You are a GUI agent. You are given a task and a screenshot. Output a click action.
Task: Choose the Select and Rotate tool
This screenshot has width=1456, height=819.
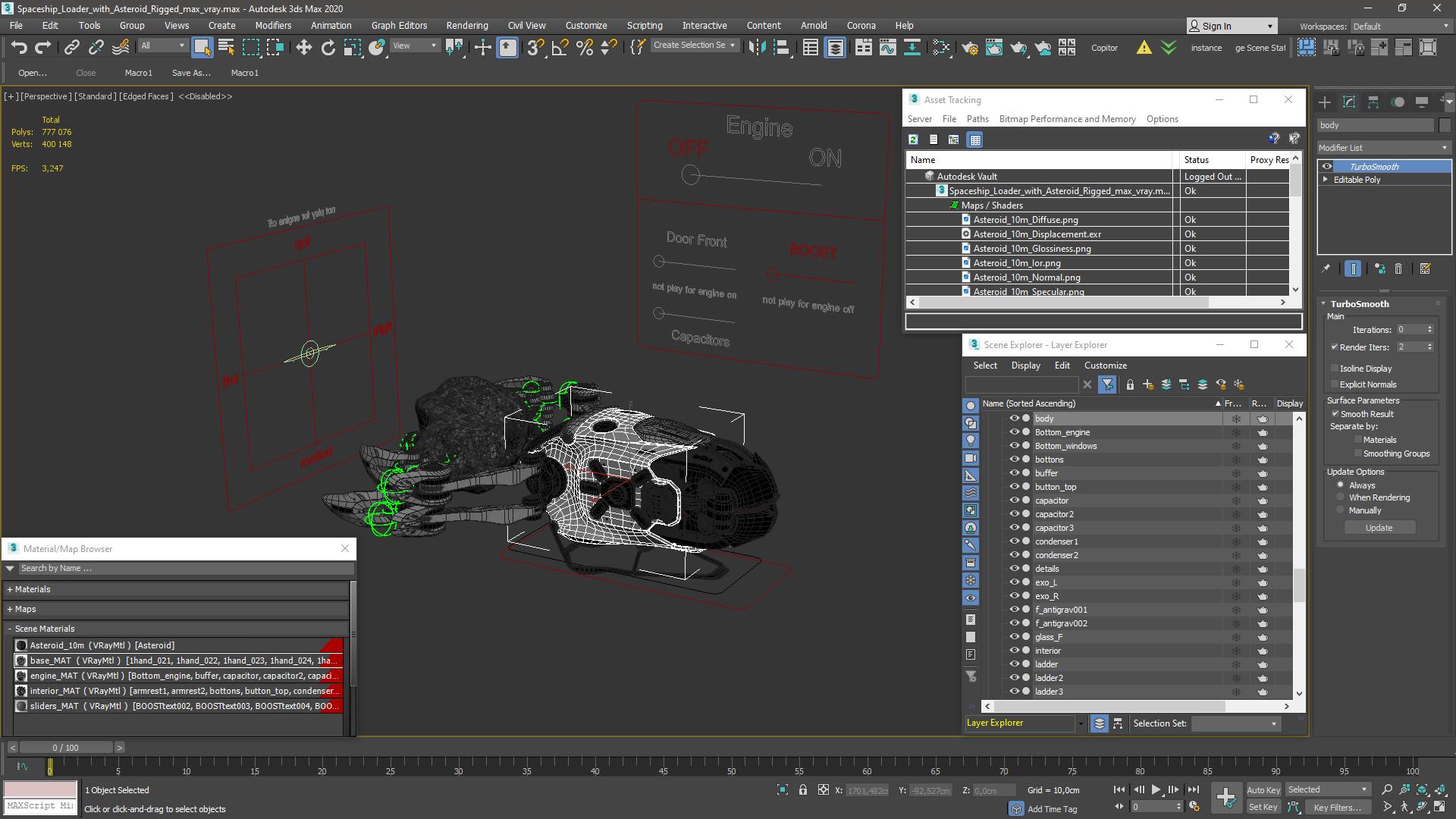pos(328,47)
